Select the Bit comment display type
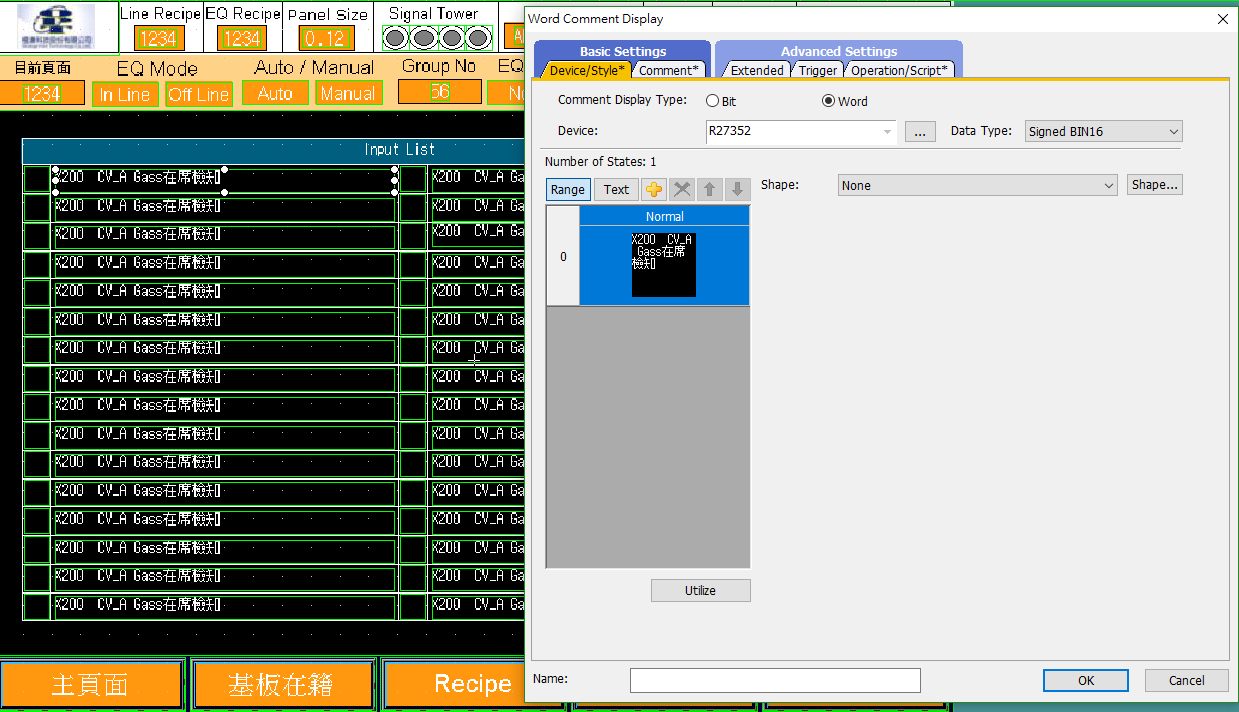The image size is (1239, 712). point(713,101)
